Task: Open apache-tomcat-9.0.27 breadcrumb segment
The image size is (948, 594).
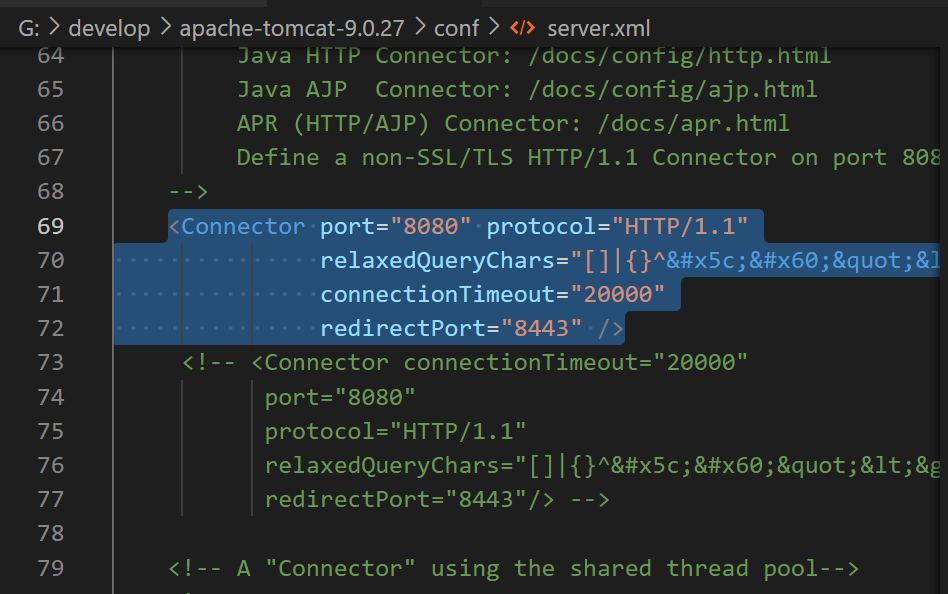Action: (x=291, y=28)
